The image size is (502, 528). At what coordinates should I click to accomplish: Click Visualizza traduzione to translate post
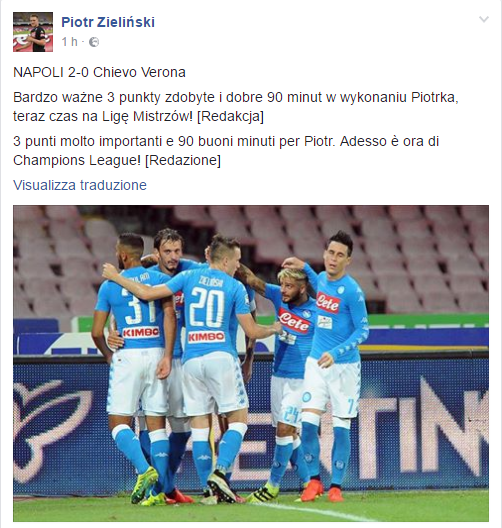[80, 185]
